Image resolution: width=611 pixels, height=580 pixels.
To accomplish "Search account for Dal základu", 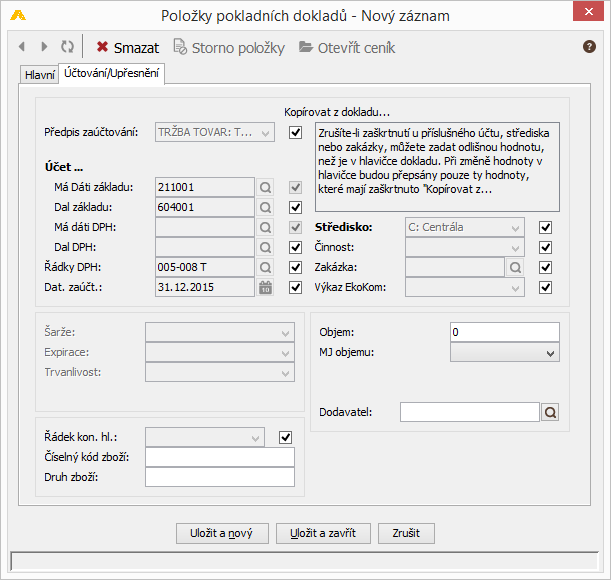I will pos(265,207).
